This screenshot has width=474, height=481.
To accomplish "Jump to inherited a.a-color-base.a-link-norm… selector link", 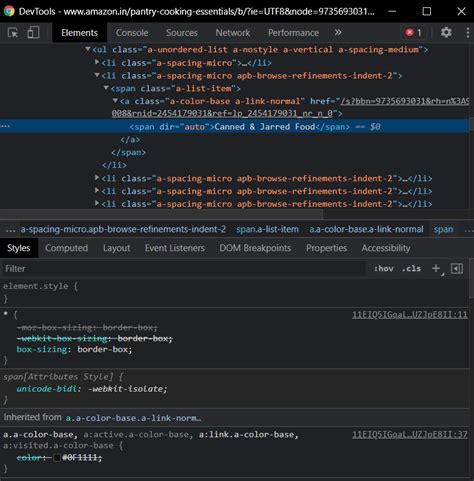I will tap(133, 418).
